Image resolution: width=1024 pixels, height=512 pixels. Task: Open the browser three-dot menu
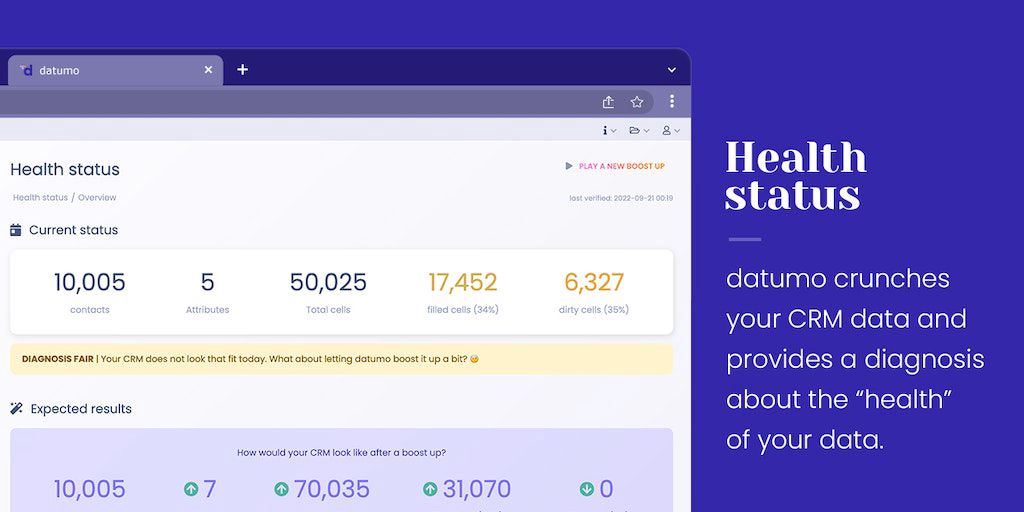pos(672,102)
